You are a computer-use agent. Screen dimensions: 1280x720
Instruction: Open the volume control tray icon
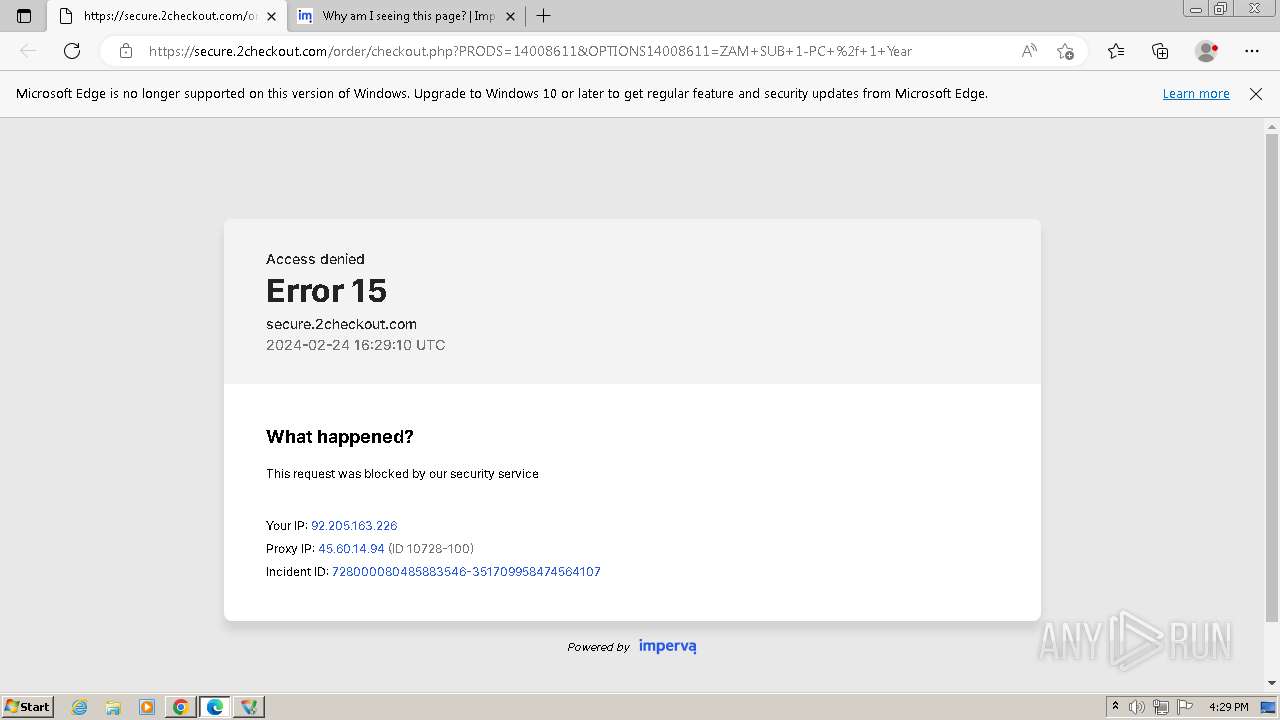click(1137, 707)
